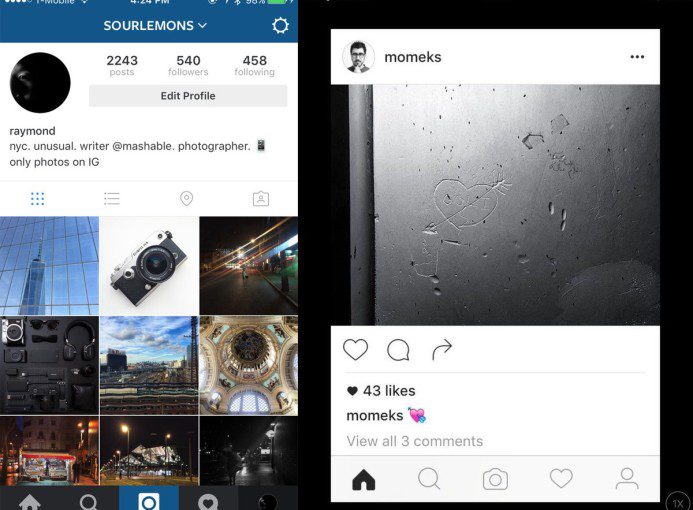This screenshot has height=510, width=693.
Task: Open activity heart in white tab bar
Action: tap(561, 479)
